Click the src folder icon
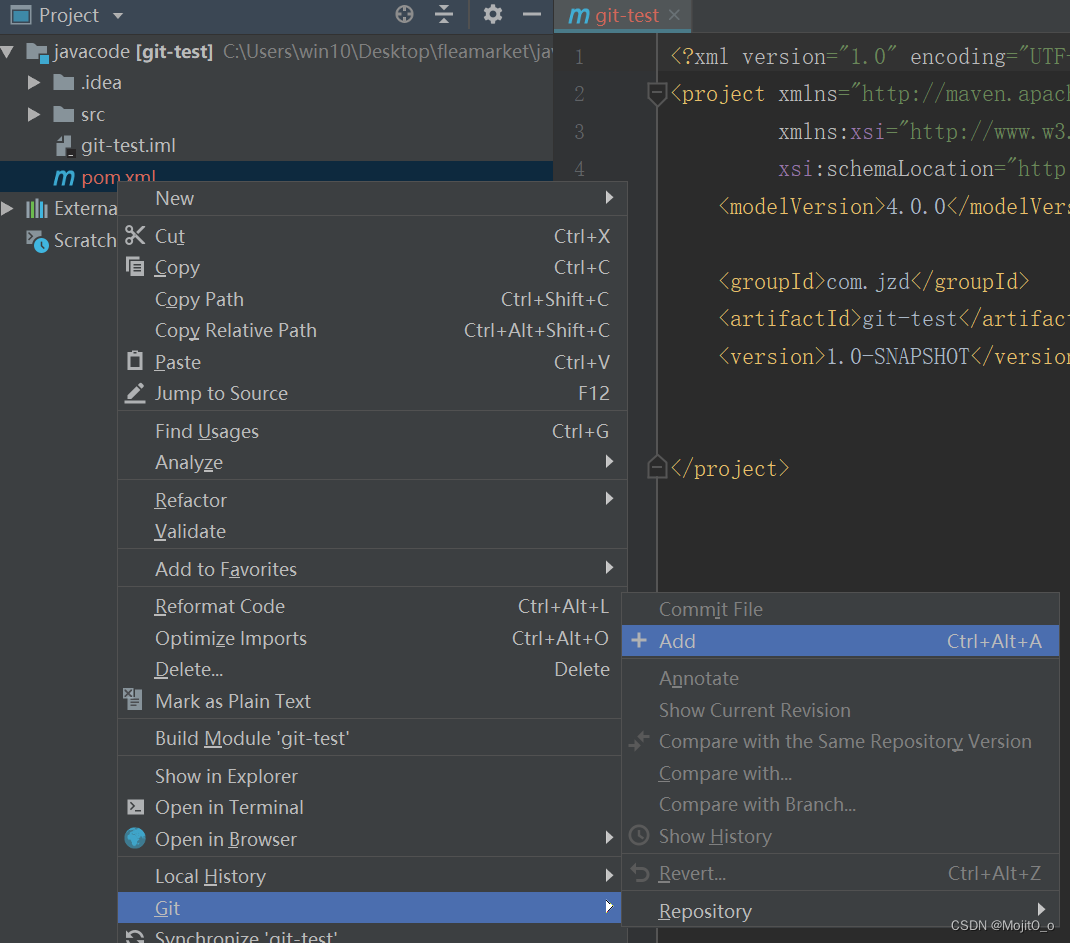The height and width of the screenshot is (943, 1070). tap(63, 114)
